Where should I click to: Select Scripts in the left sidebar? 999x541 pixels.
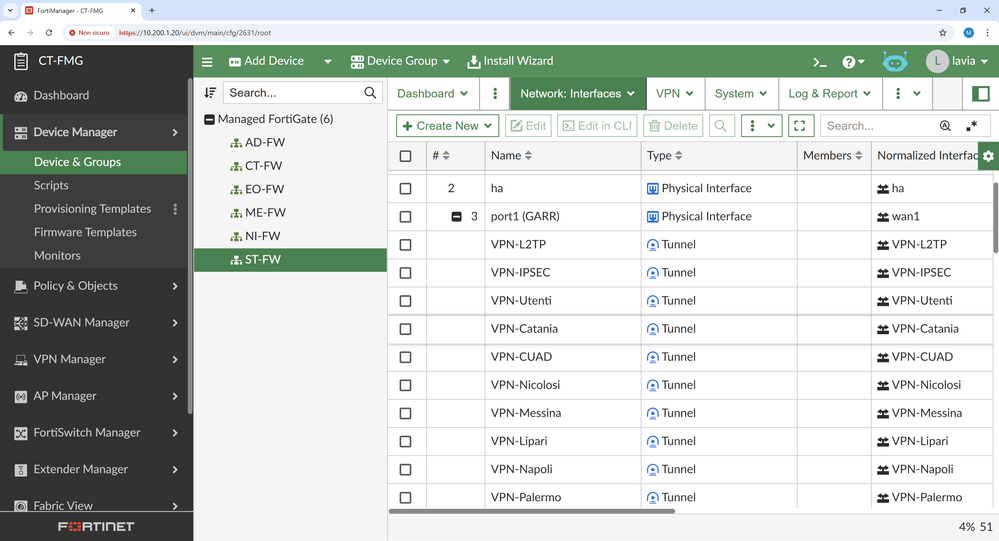51,185
